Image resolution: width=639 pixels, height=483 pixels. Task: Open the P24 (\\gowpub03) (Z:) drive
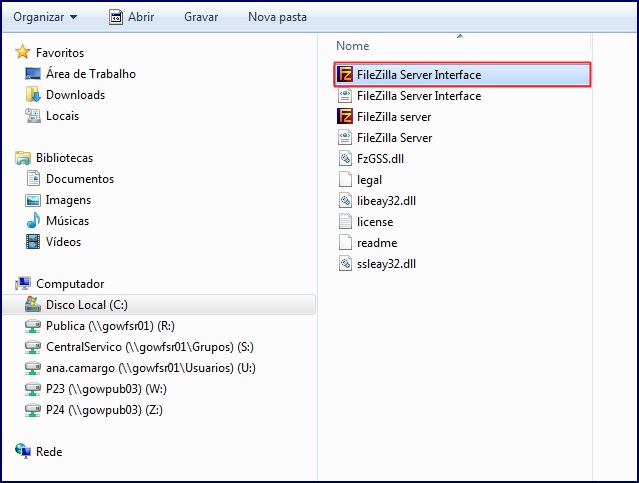104,410
